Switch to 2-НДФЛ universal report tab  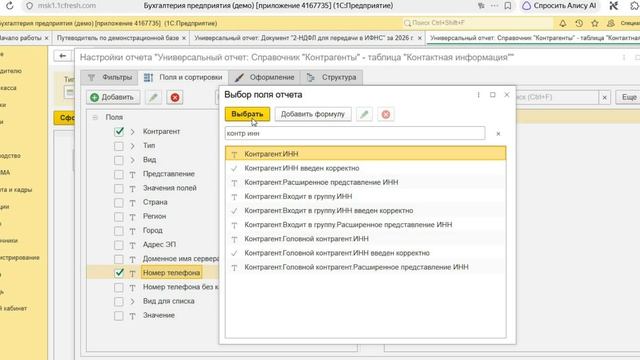tap(304, 38)
